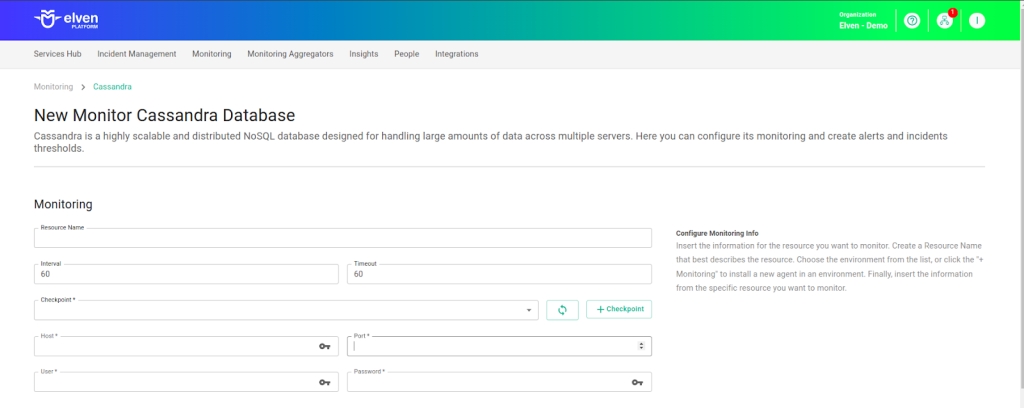Click the Elven Platform logo
The height and width of the screenshot is (408, 1024).
point(66,20)
